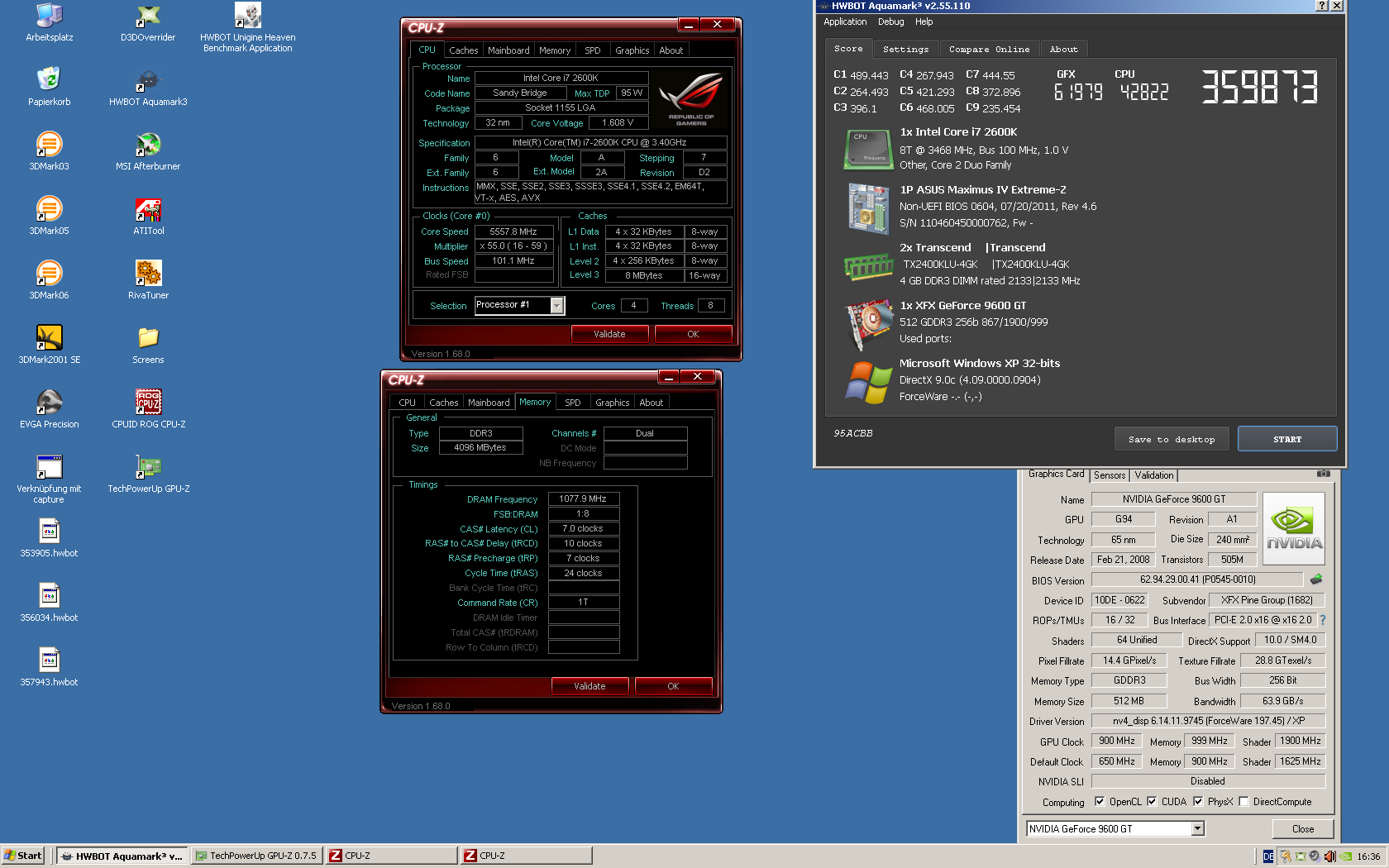Select the 356034.hwbot file icon
1389x868 pixels.
click(50, 602)
